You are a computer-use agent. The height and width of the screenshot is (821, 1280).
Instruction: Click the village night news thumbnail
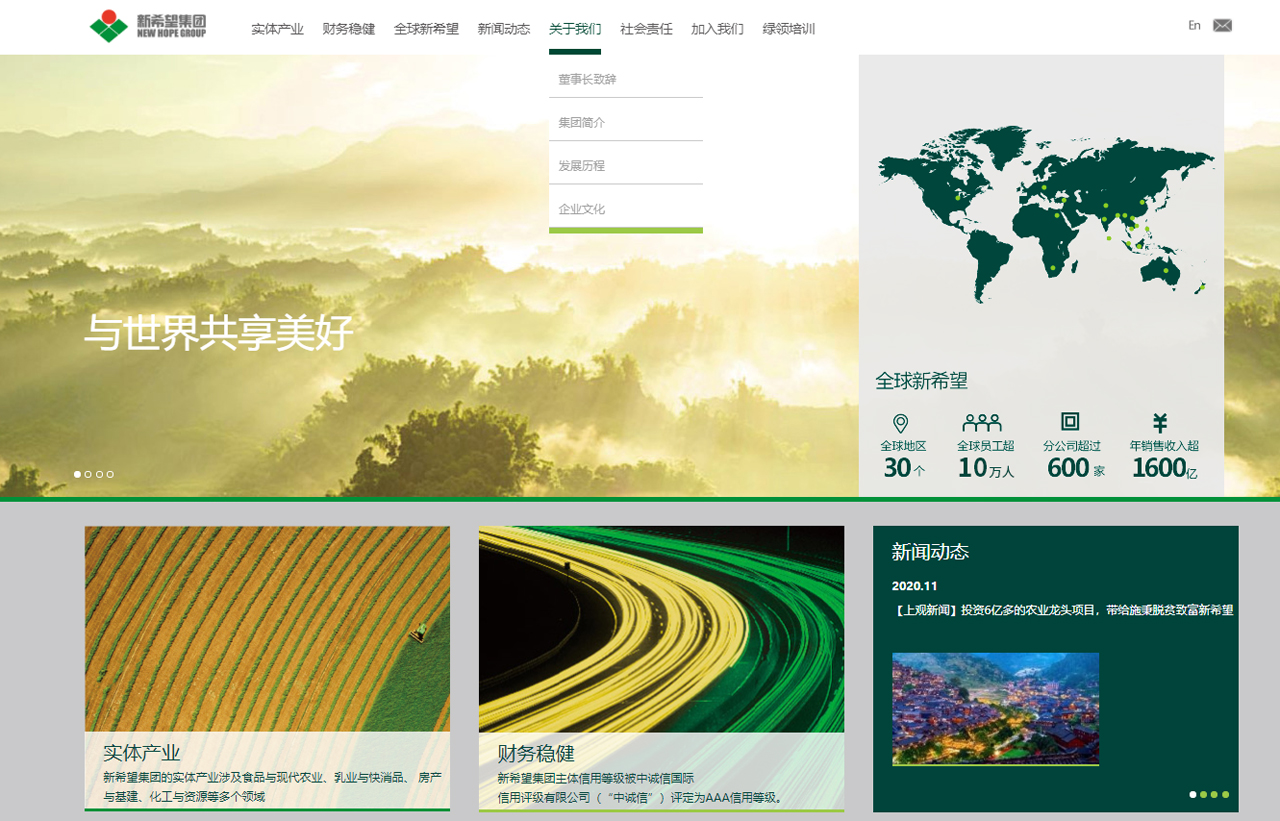point(995,708)
